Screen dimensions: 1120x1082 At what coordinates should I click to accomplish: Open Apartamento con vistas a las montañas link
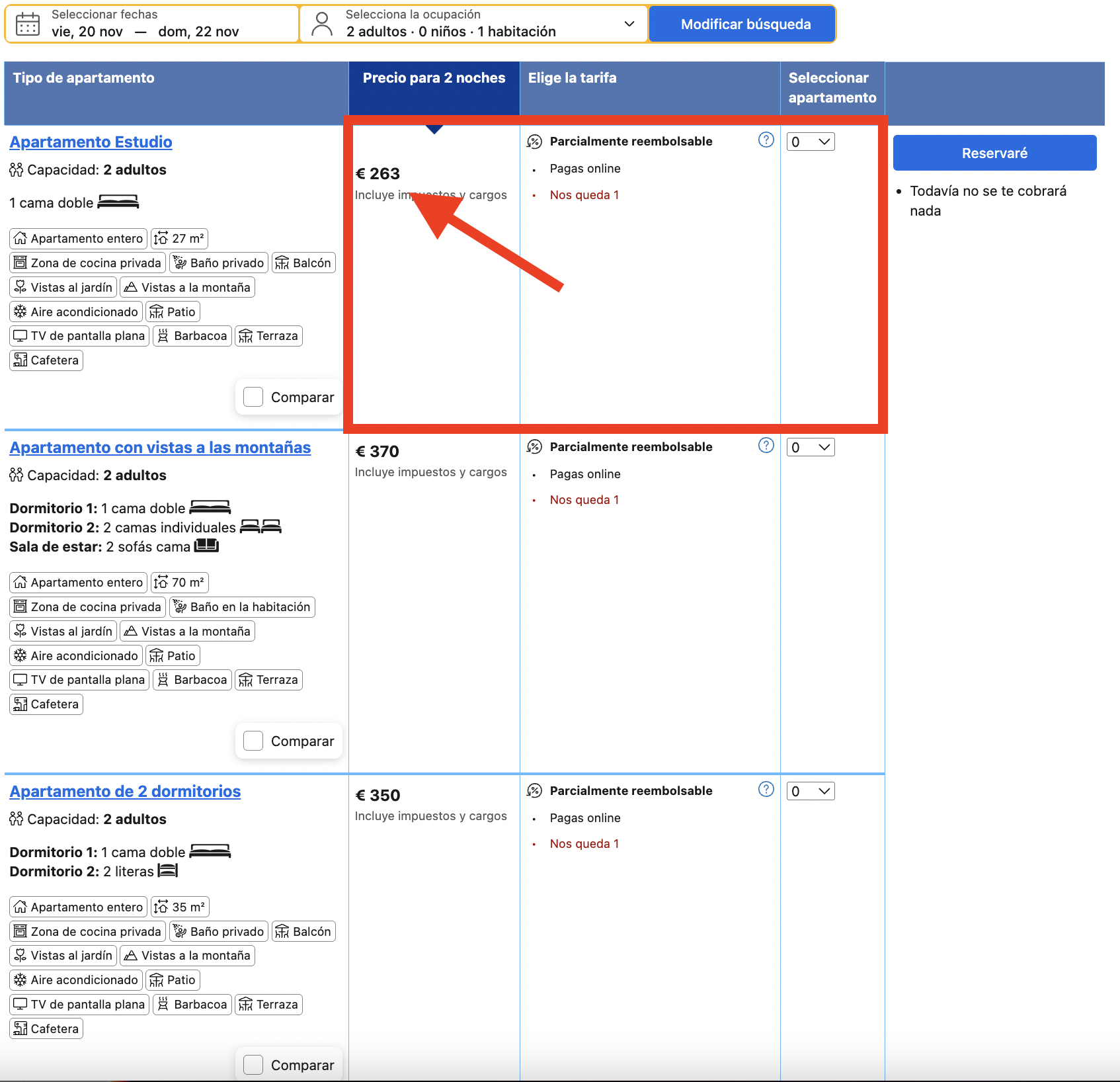[160, 447]
